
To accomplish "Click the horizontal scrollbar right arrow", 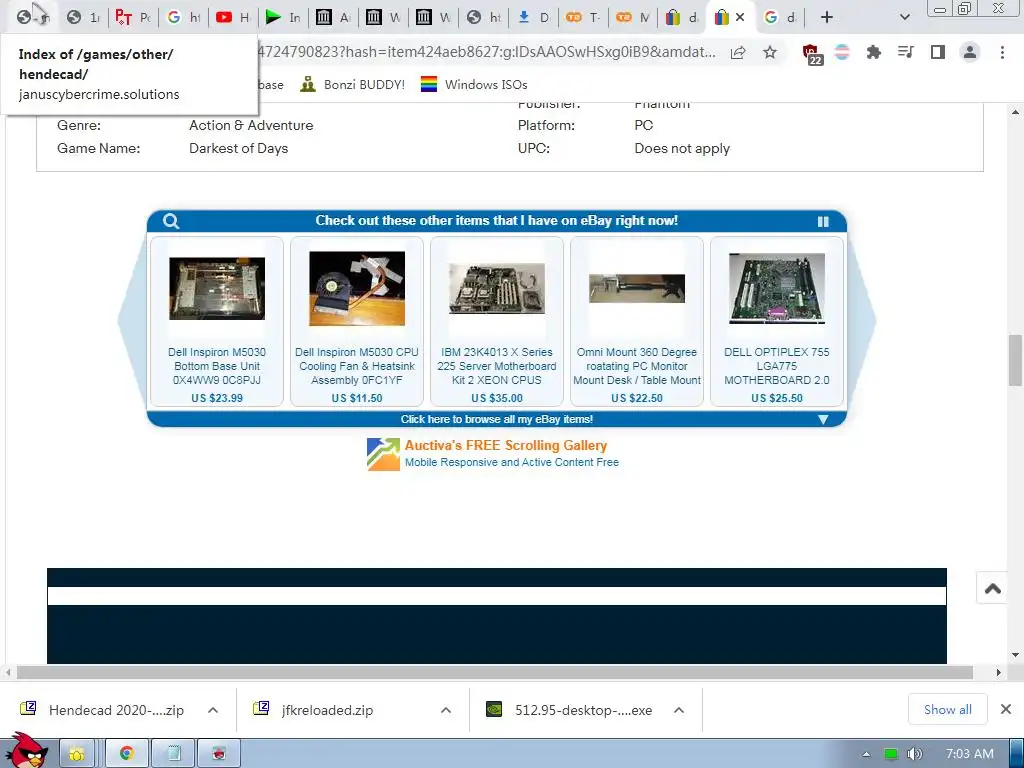I will pos(998,672).
